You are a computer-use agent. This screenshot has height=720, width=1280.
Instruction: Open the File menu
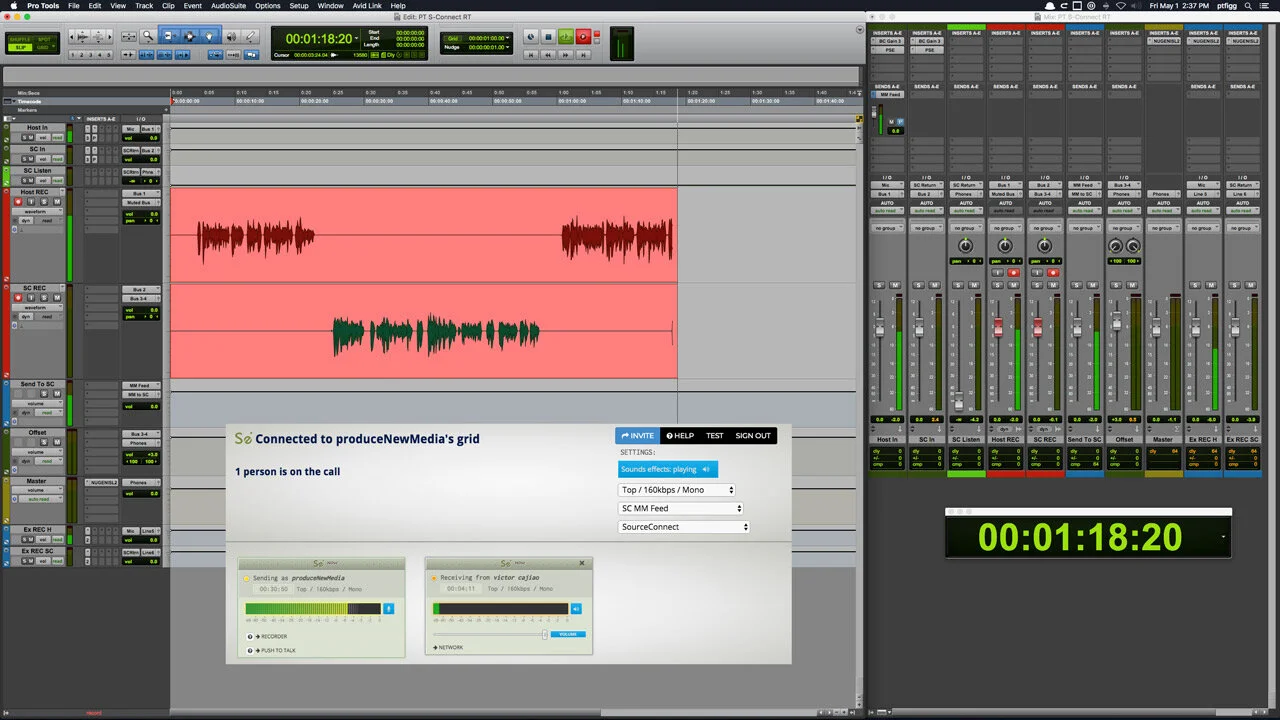click(x=74, y=6)
